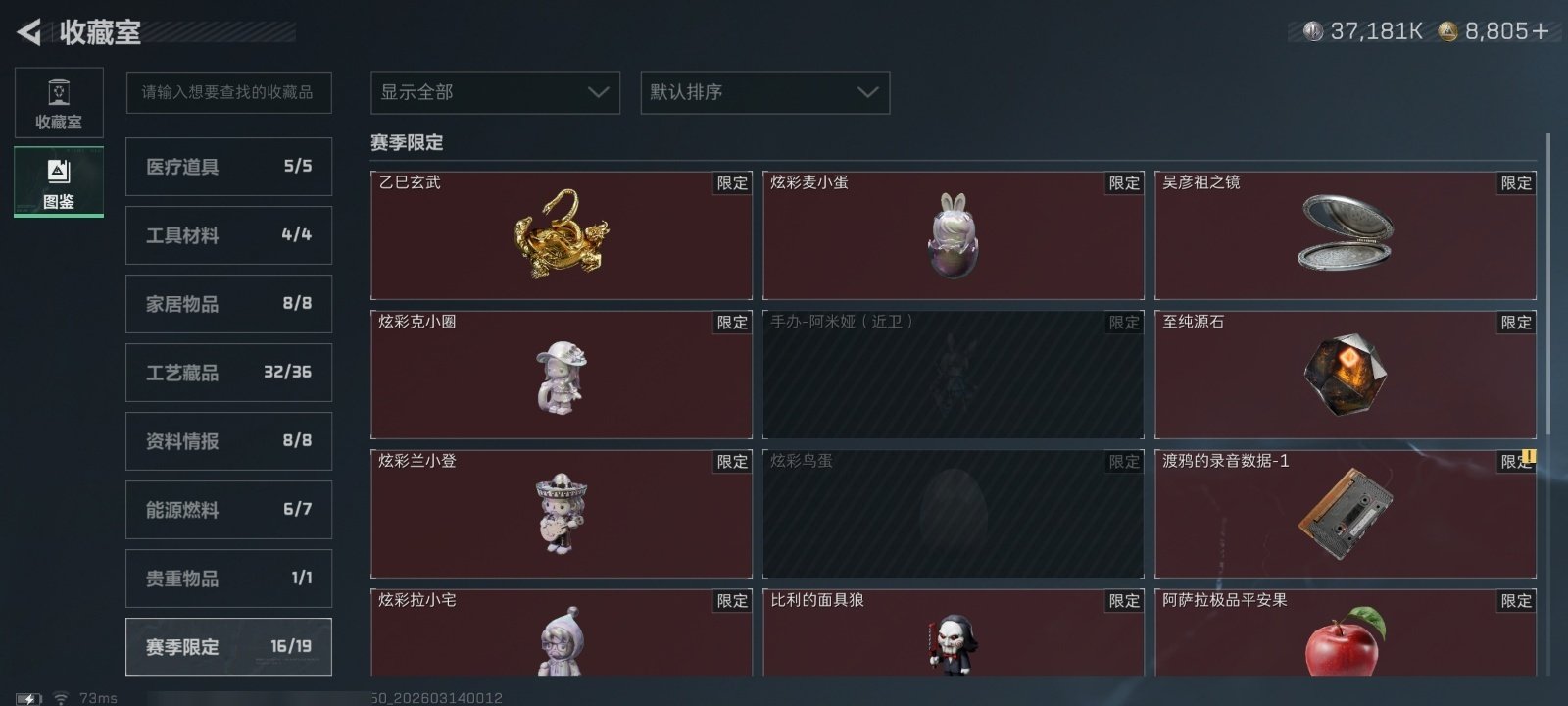Image resolution: width=1568 pixels, height=706 pixels.
Task: Open the 至纯源石 gem item
Action: [x=1346, y=375]
